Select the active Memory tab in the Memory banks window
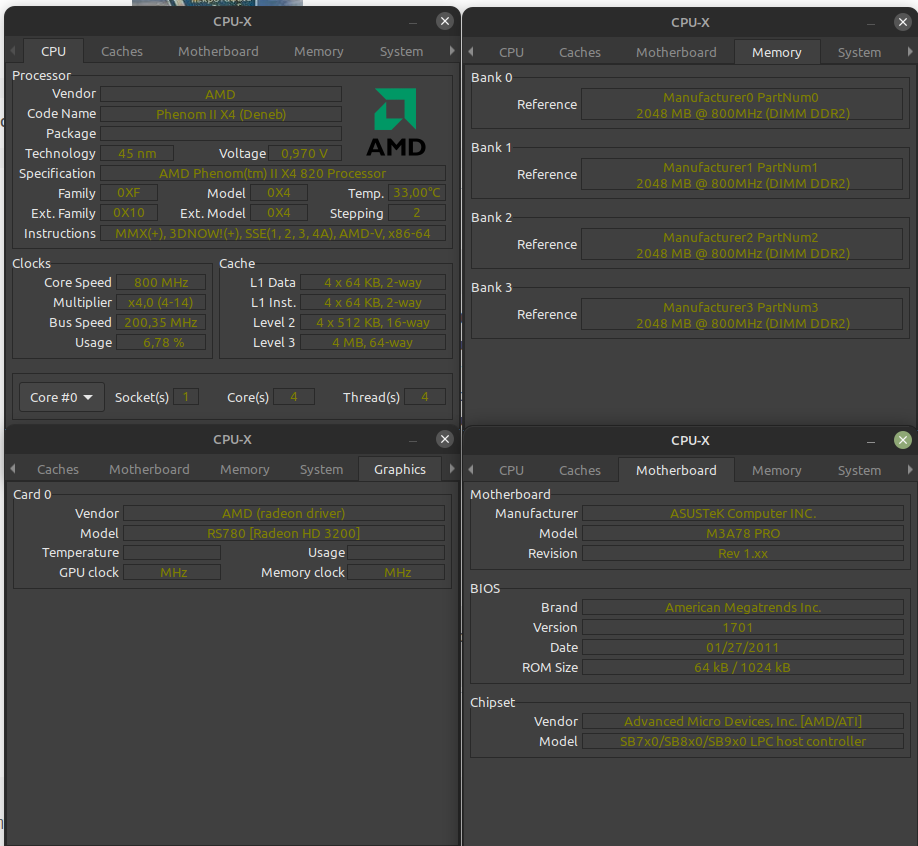 click(776, 53)
